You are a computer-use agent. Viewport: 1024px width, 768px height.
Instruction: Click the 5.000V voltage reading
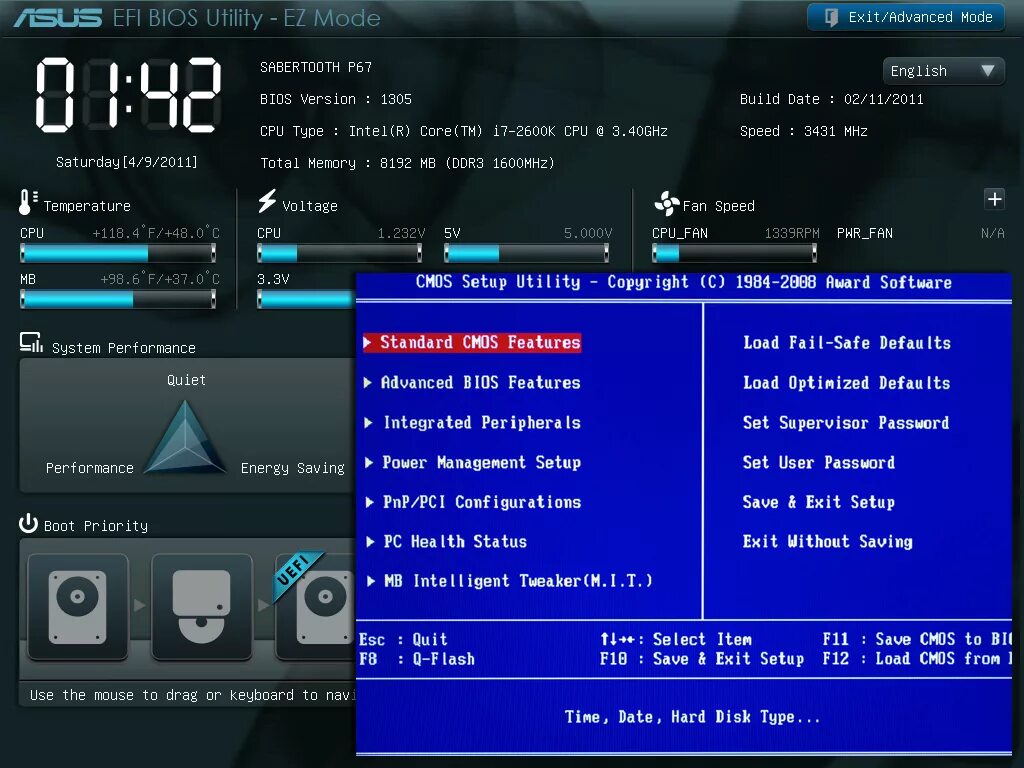pyautogui.click(x=588, y=233)
